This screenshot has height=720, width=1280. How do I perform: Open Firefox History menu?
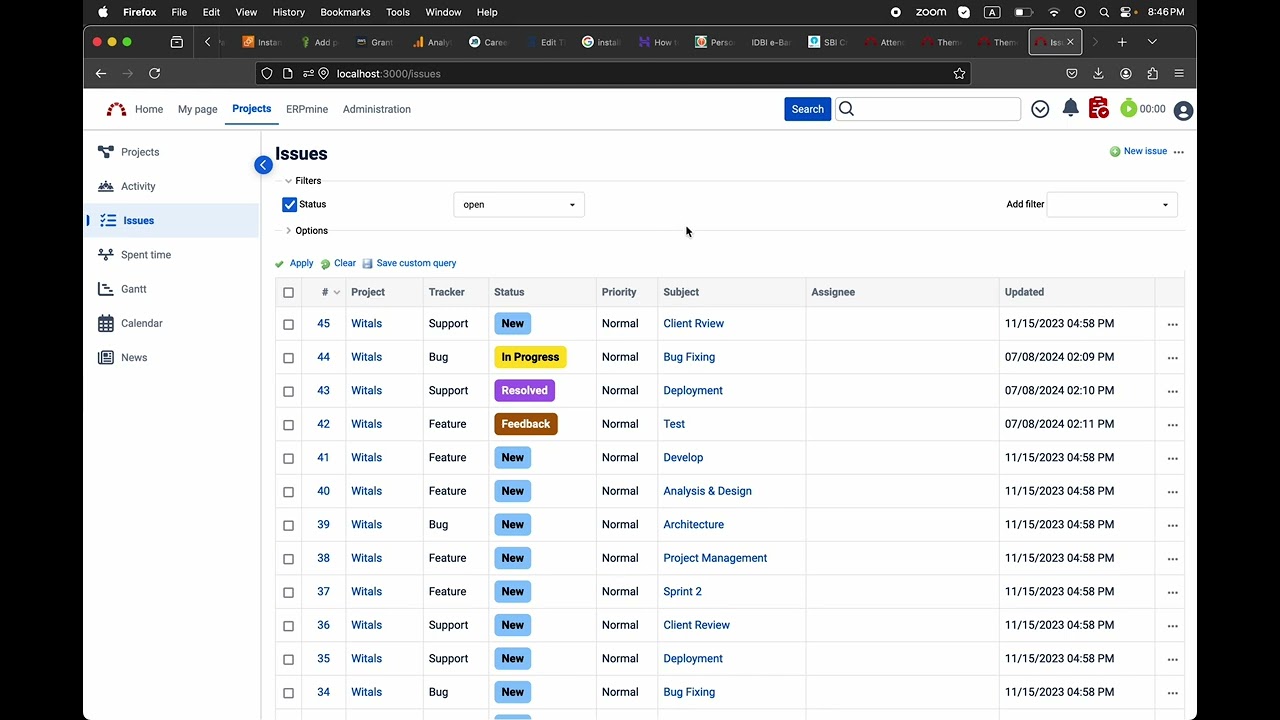tap(288, 12)
